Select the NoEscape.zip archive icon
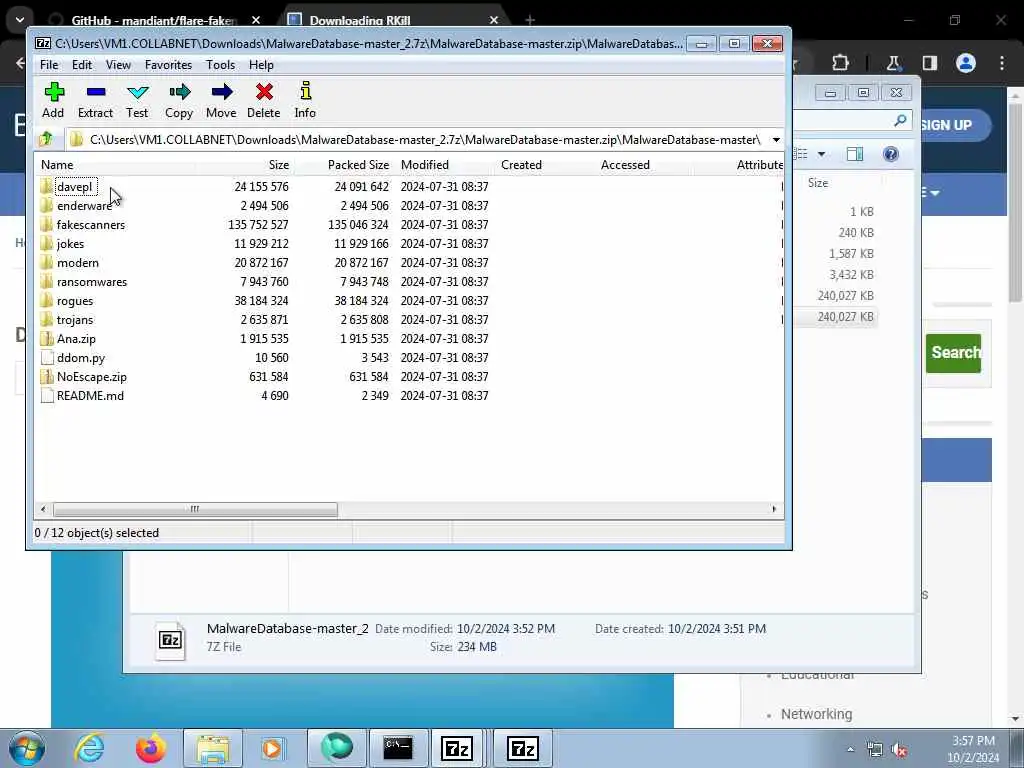The image size is (1024, 768). 46,377
